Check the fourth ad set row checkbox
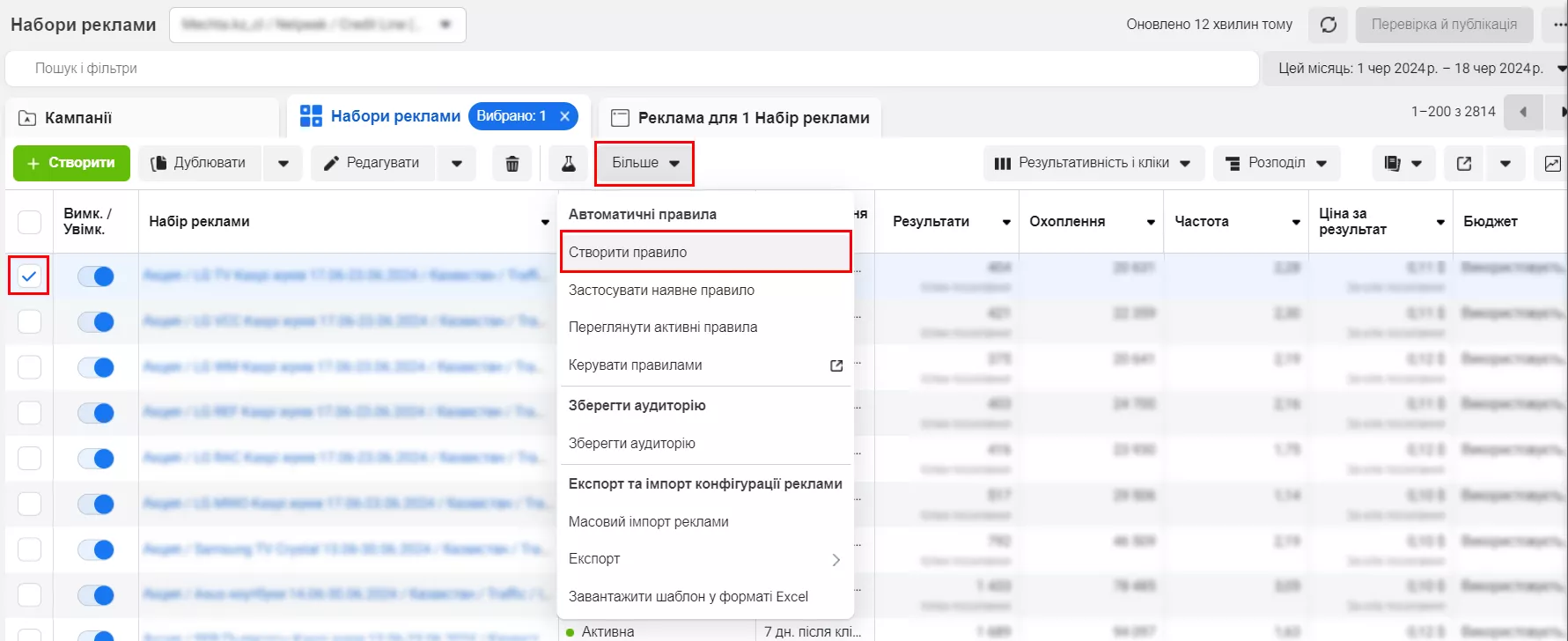This screenshot has width=1568, height=641. (x=29, y=414)
